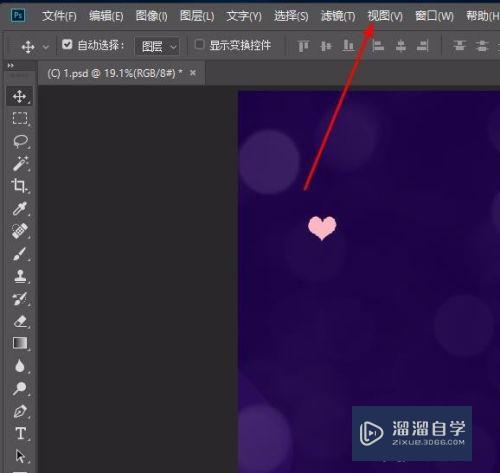Select the Path Selection tool
The width and height of the screenshot is (500, 473).
[20, 456]
